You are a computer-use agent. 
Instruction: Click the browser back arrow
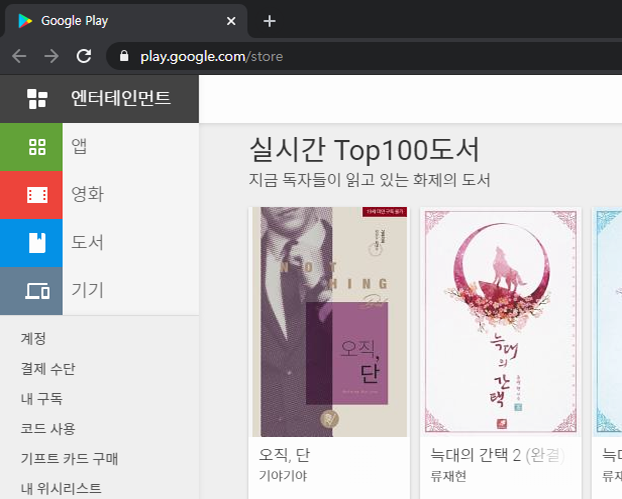[x=19, y=56]
